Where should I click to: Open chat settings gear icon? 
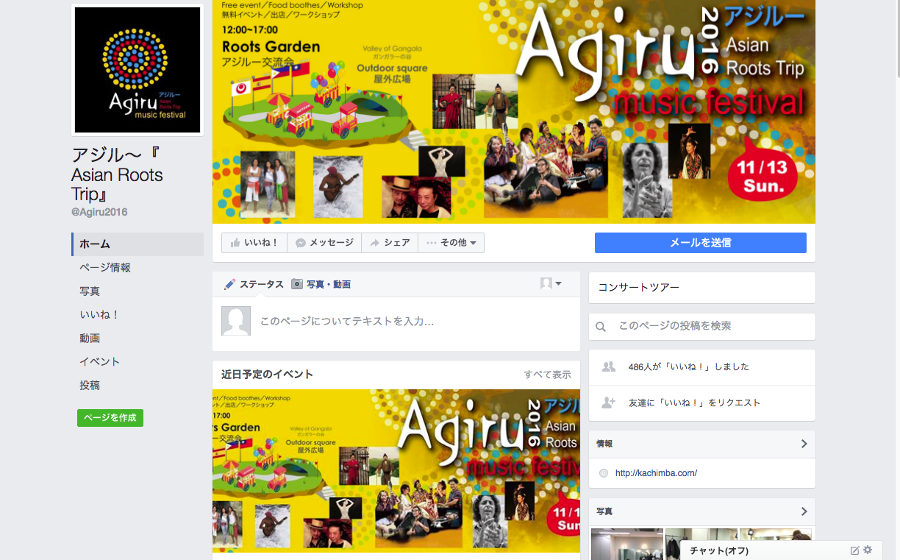[868, 550]
